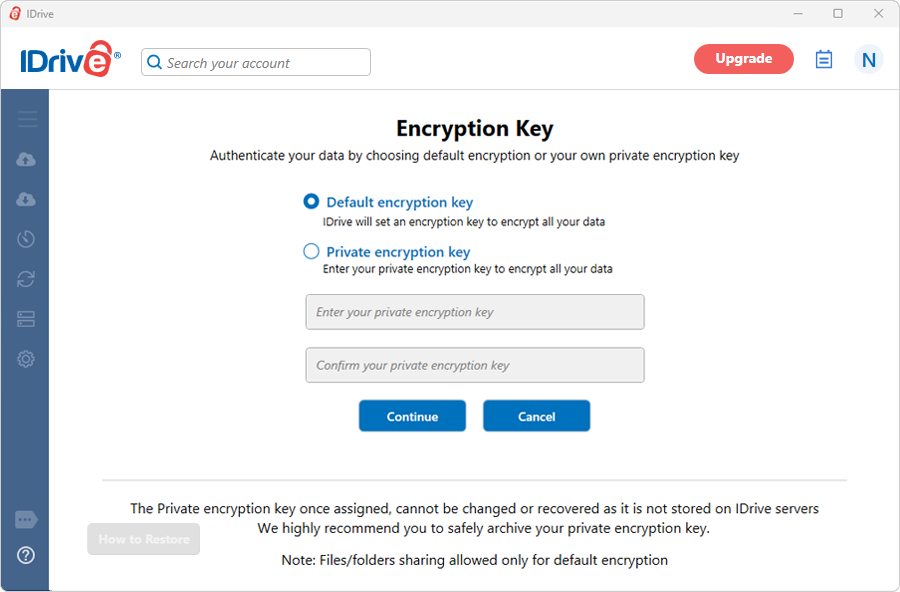Open the Sync arrows icon

(x=26, y=279)
